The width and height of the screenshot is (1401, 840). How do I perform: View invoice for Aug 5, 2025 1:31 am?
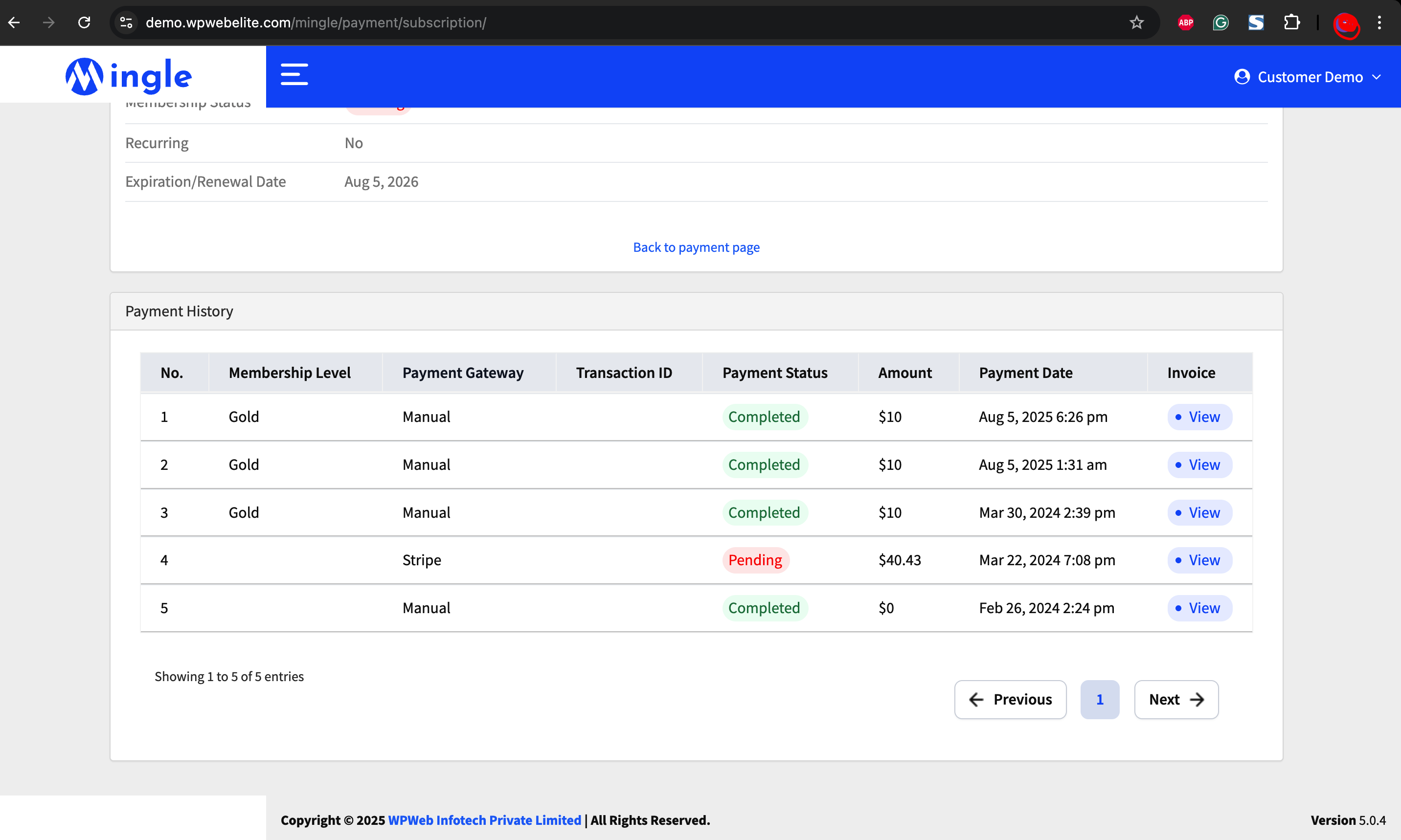(1199, 464)
